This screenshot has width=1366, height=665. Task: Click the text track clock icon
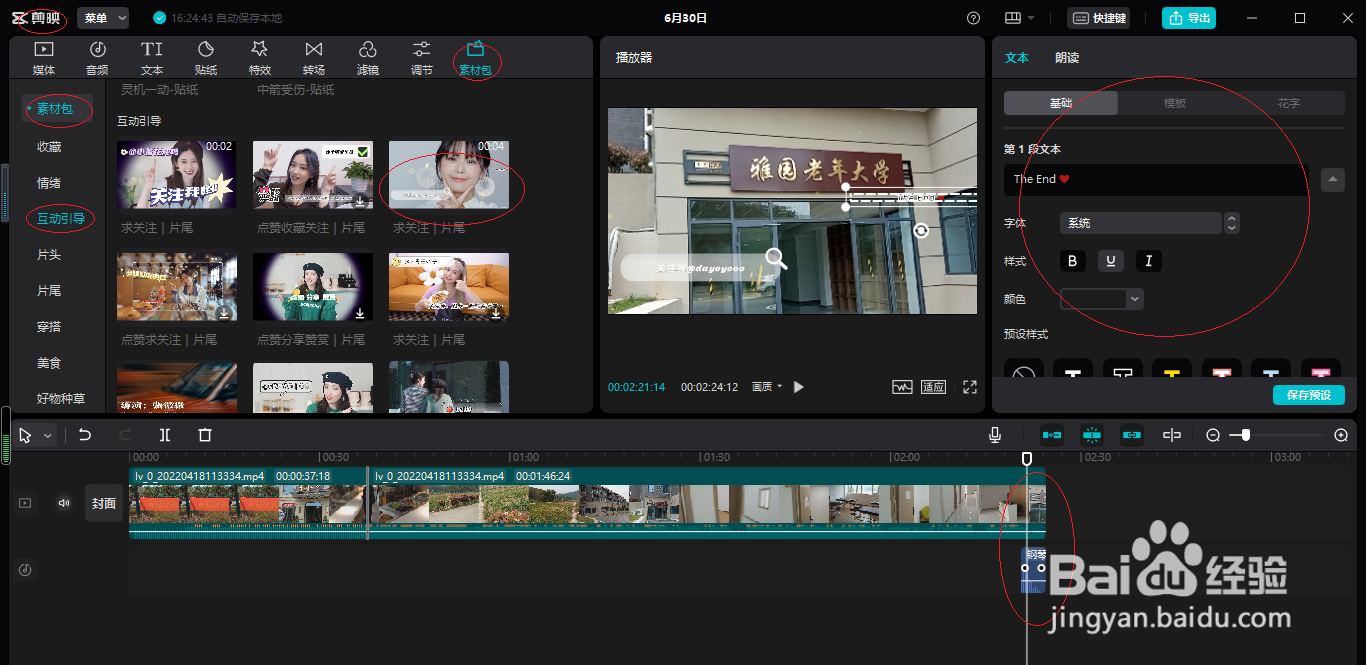25,570
